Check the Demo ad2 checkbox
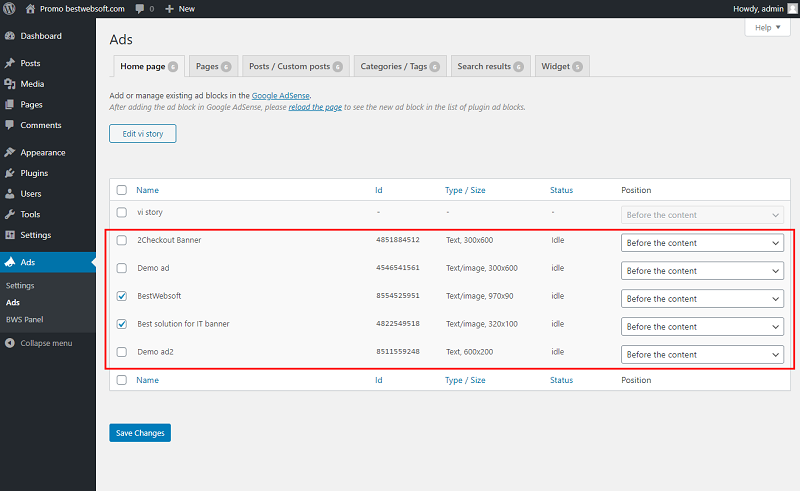This screenshot has width=800, height=491. pos(121,352)
